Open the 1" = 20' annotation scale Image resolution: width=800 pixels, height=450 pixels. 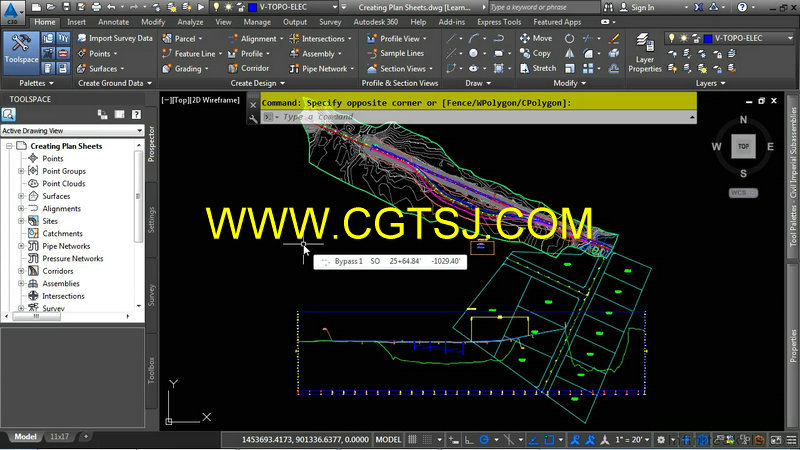click(632, 439)
